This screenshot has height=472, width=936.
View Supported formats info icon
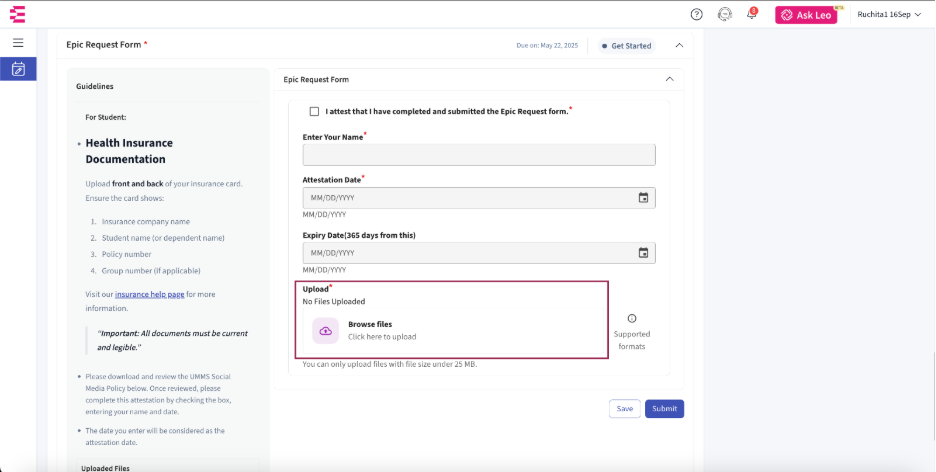pyautogui.click(x=632, y=319)
